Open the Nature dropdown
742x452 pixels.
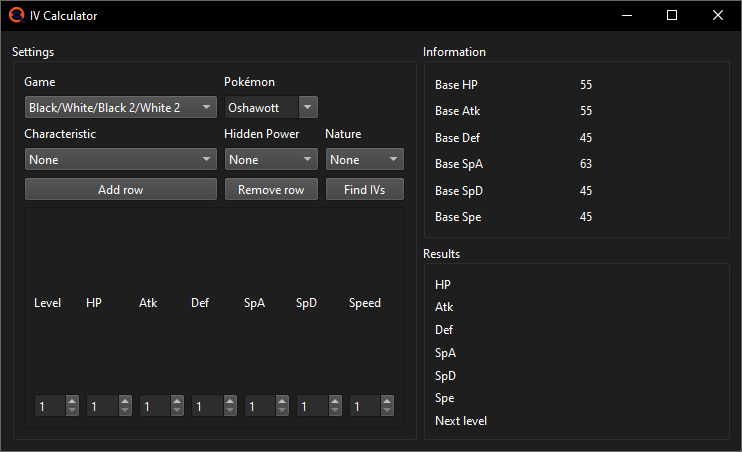tap(365, 160)
